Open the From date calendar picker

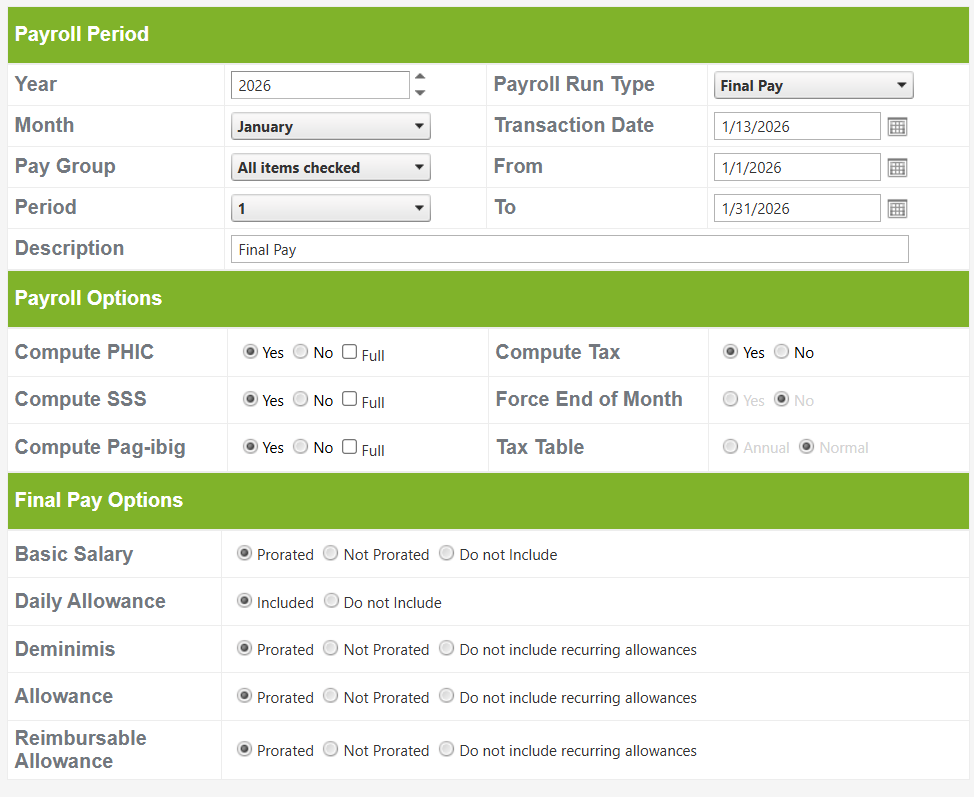[897, 168]
